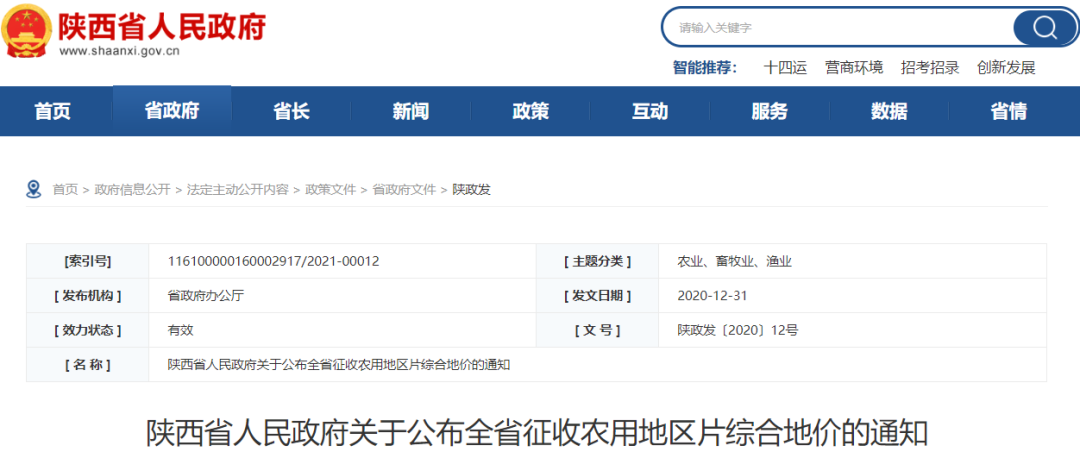1080x452 pixels.
Task: Click the location pin breadcrumb icon
Action: tap(33, 189)
